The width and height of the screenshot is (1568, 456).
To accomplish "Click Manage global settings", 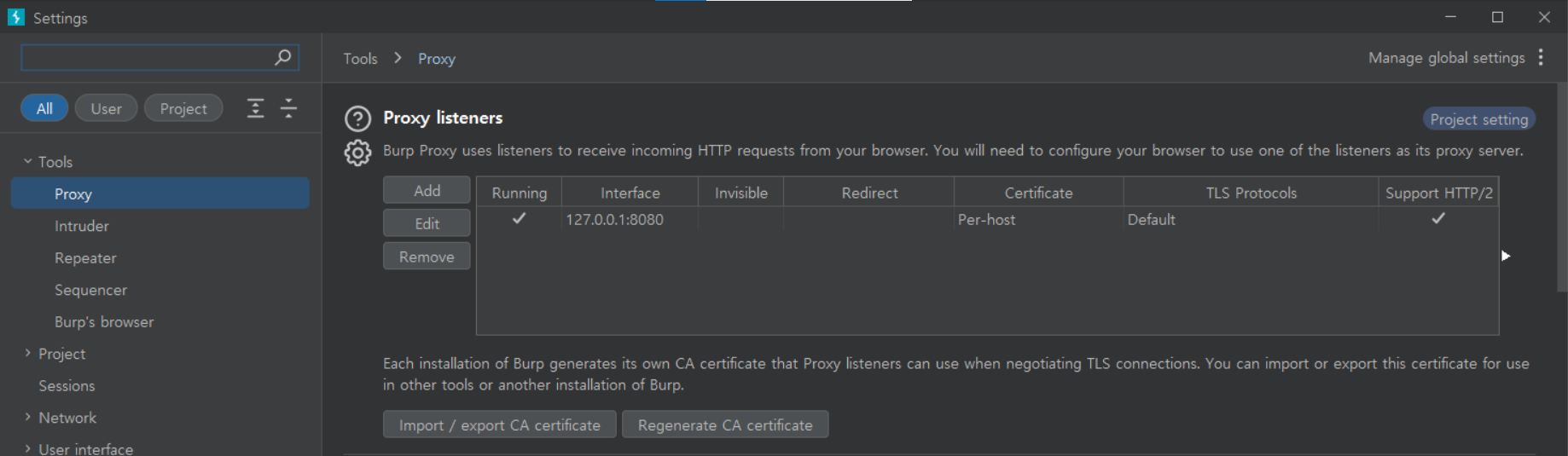I will (x=1446, y=57).
